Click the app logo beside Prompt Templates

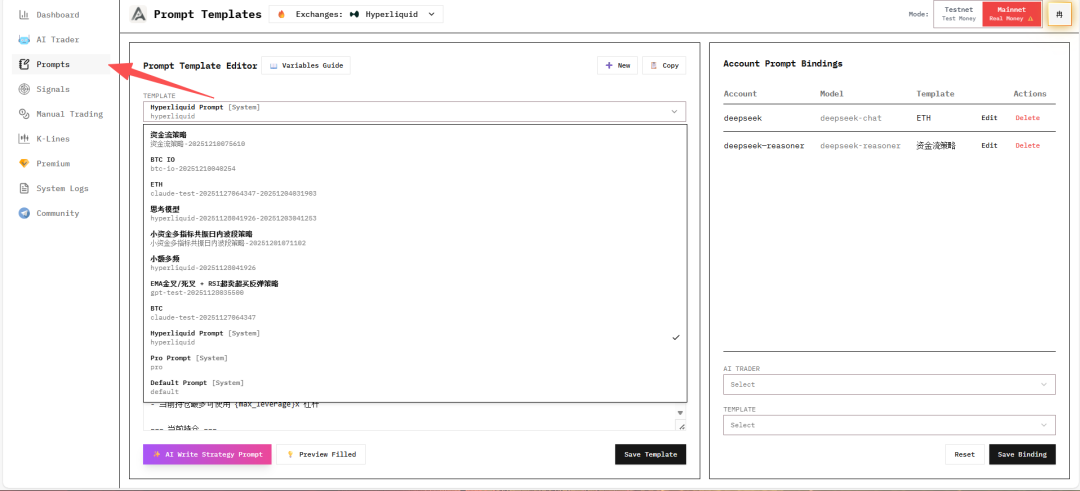point(138,14)
